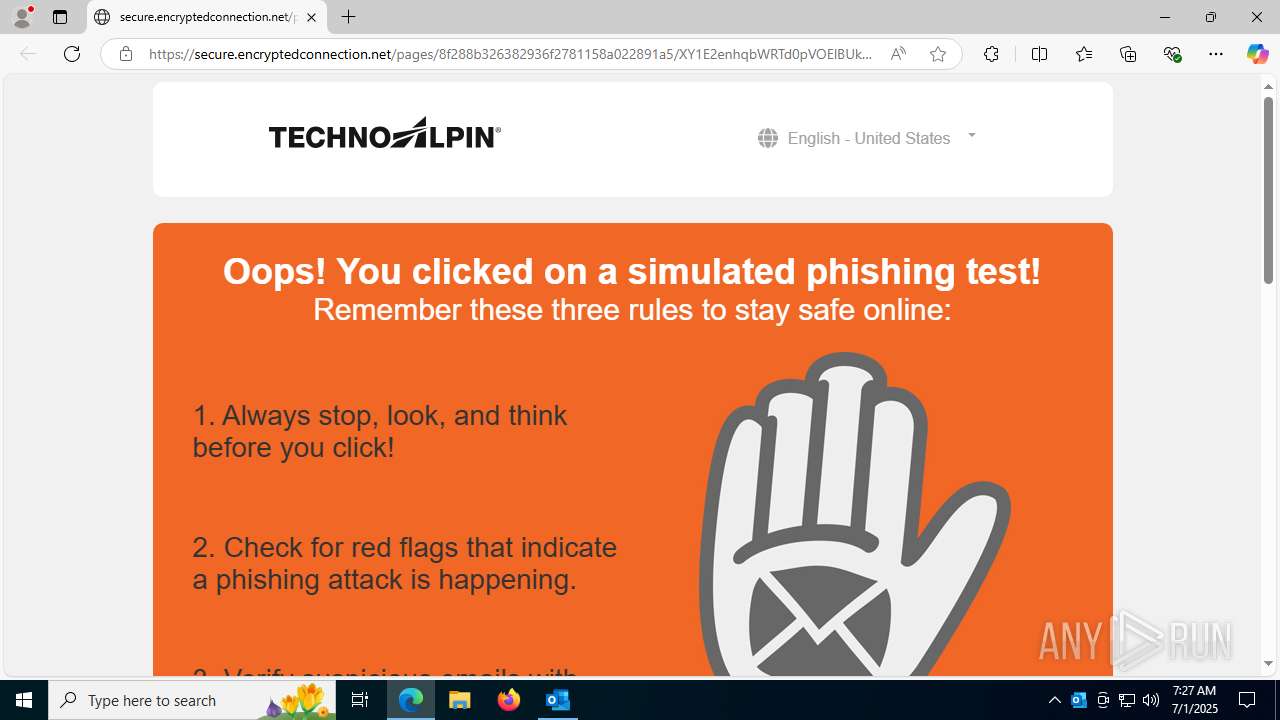
Task: Launch Copilot sidebar
Action: click(x=1257, y=54)
